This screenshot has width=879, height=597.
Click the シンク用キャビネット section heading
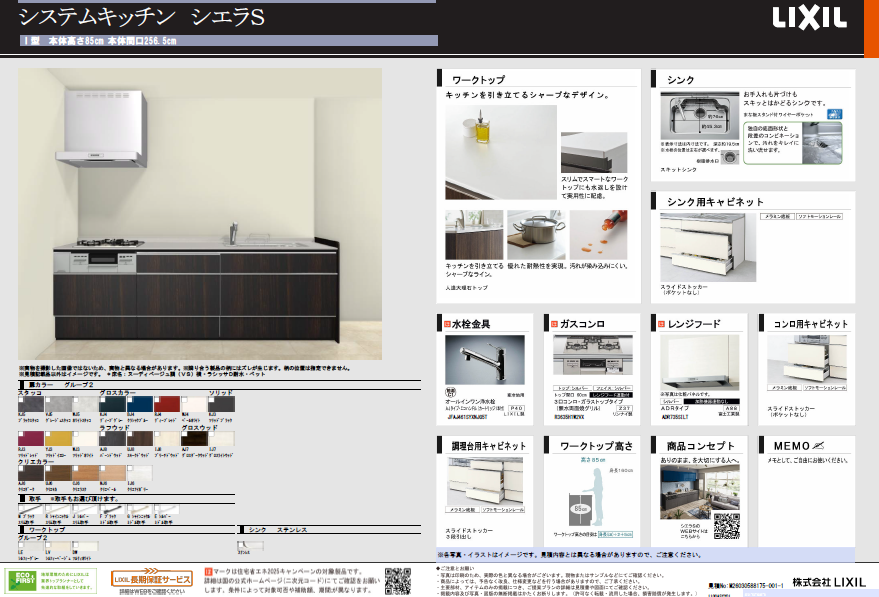click(x=715, y=202)
